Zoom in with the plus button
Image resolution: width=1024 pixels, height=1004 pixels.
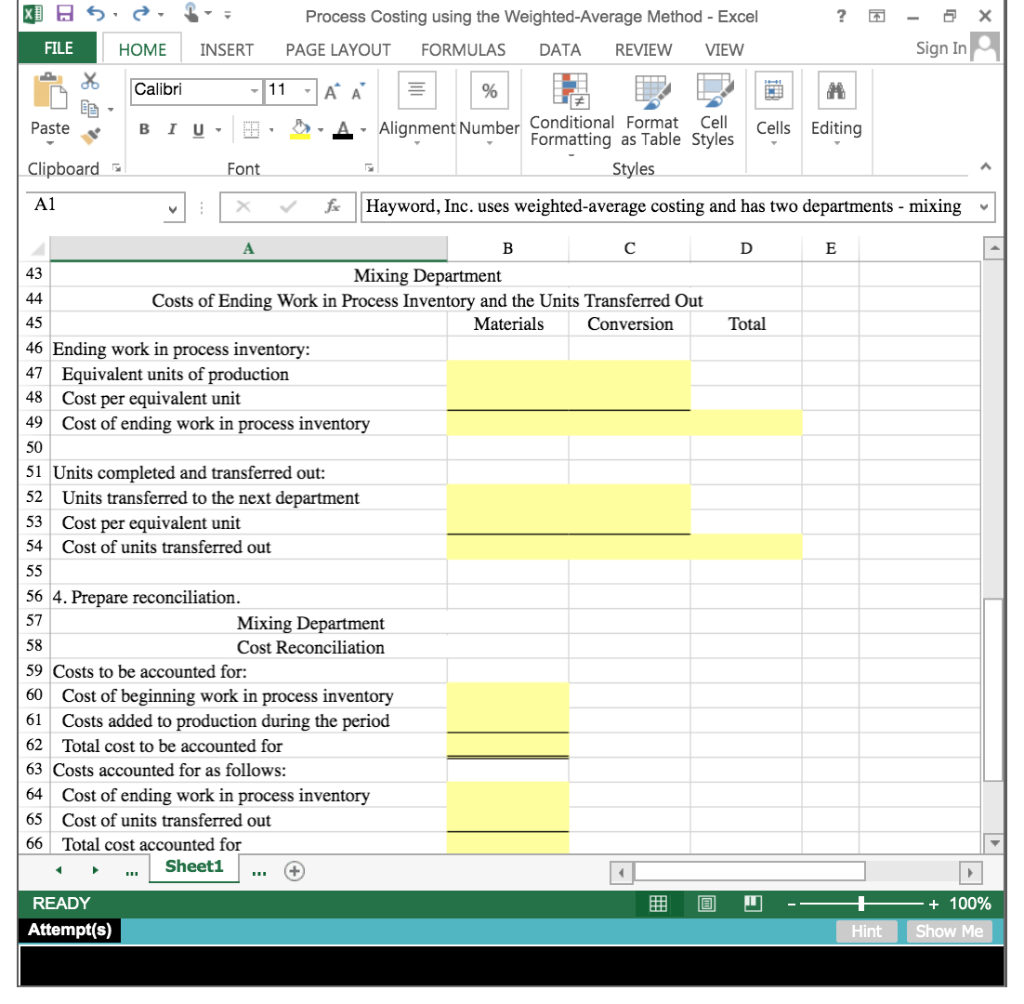tap(933, 904)
